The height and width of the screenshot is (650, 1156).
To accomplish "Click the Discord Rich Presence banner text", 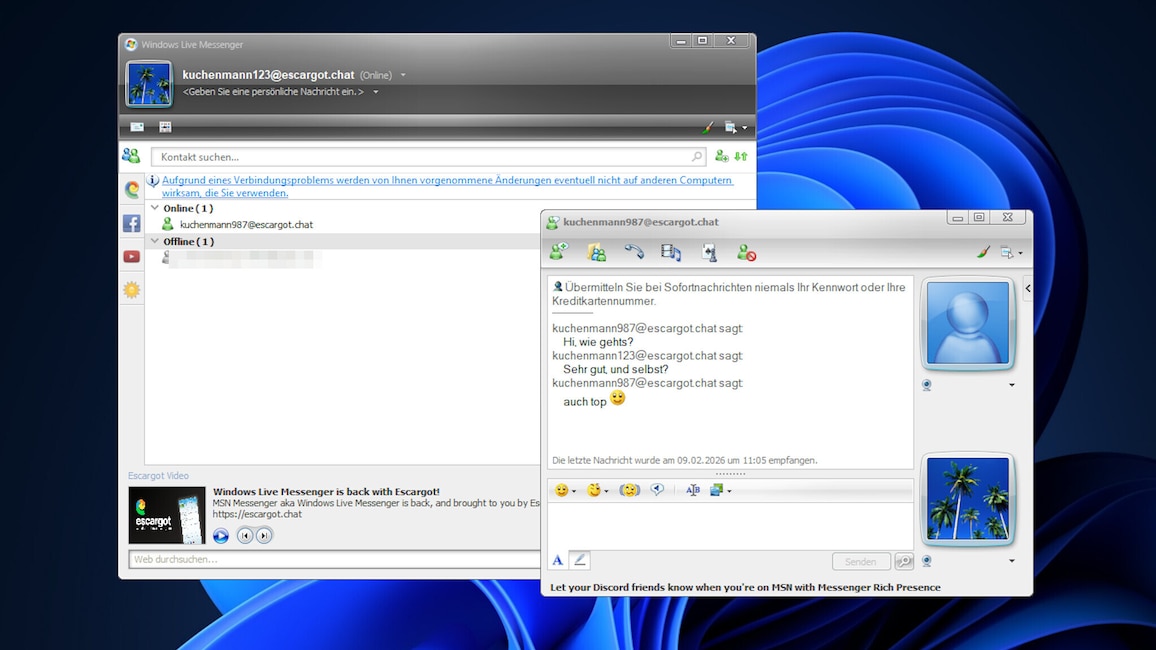I will click(745, 587).
